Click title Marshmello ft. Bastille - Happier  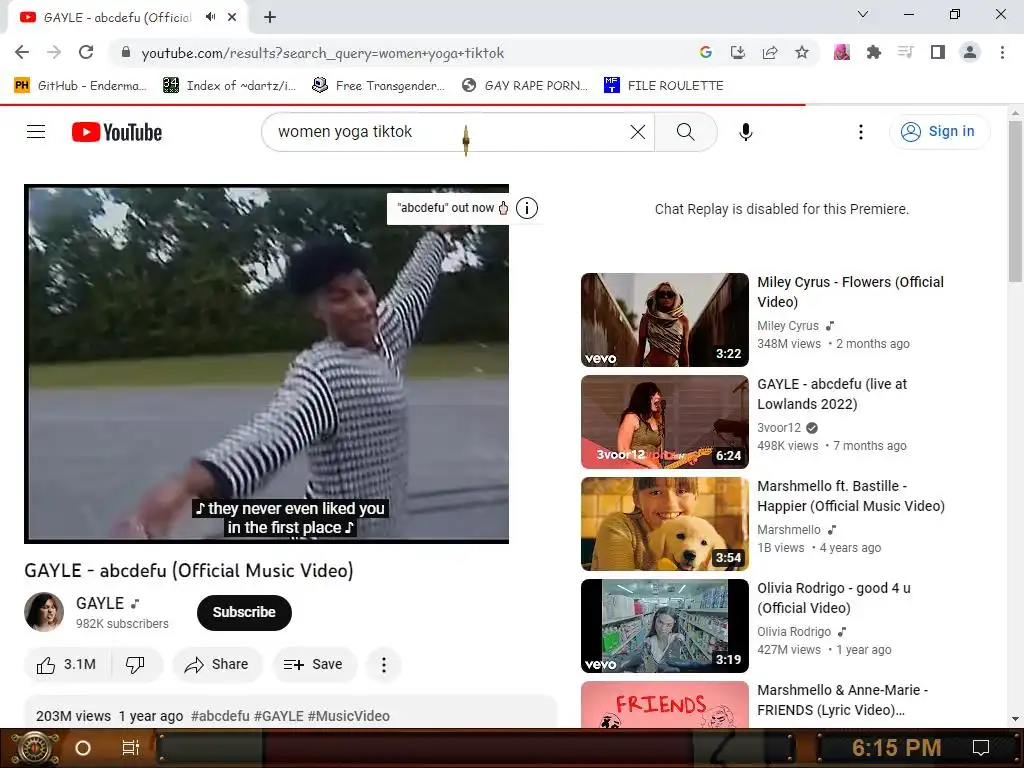[851, 496]
